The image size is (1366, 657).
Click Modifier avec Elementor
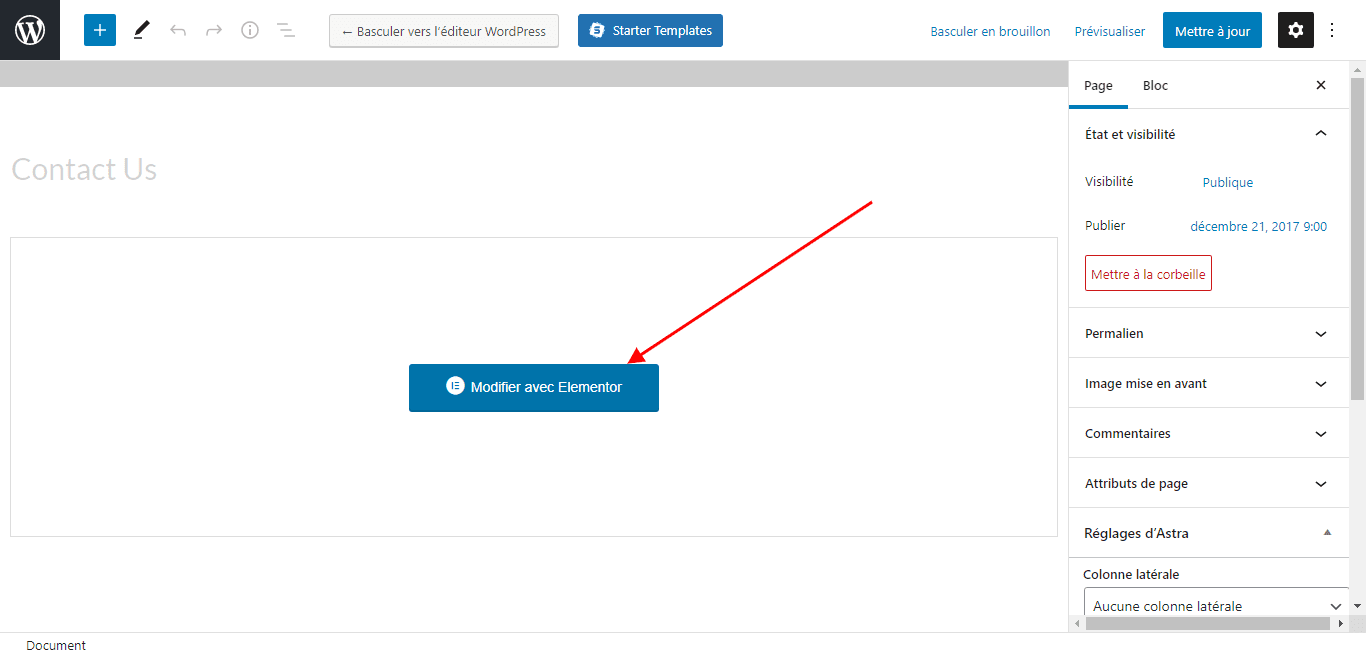tap(533, 387)
